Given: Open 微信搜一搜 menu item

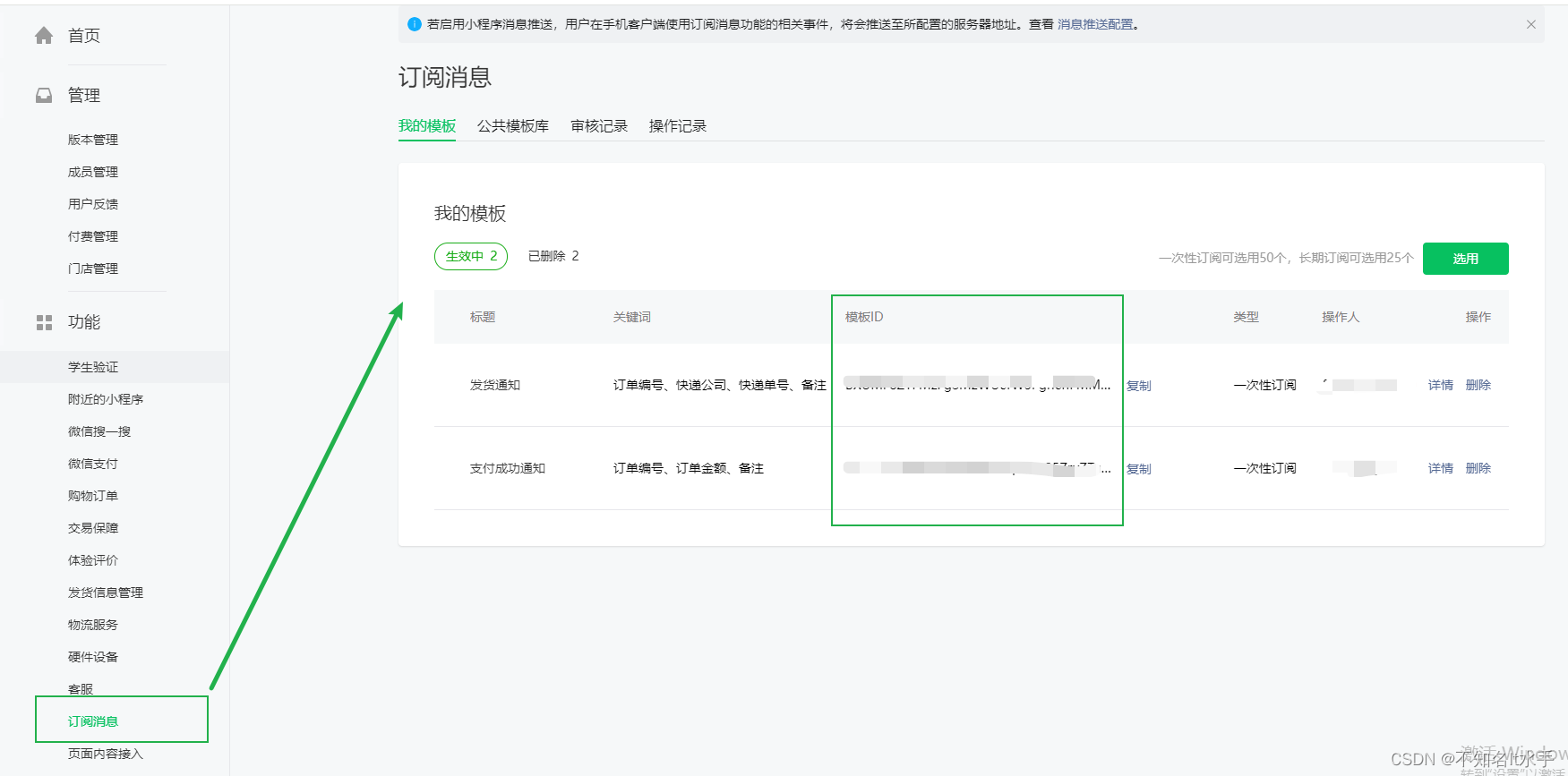Looking at the screenshot, I should 99,431.
